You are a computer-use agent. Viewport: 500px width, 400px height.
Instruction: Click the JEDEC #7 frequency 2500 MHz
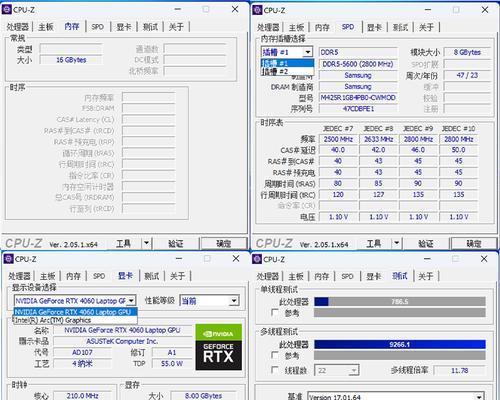click(x=338, y=139)
